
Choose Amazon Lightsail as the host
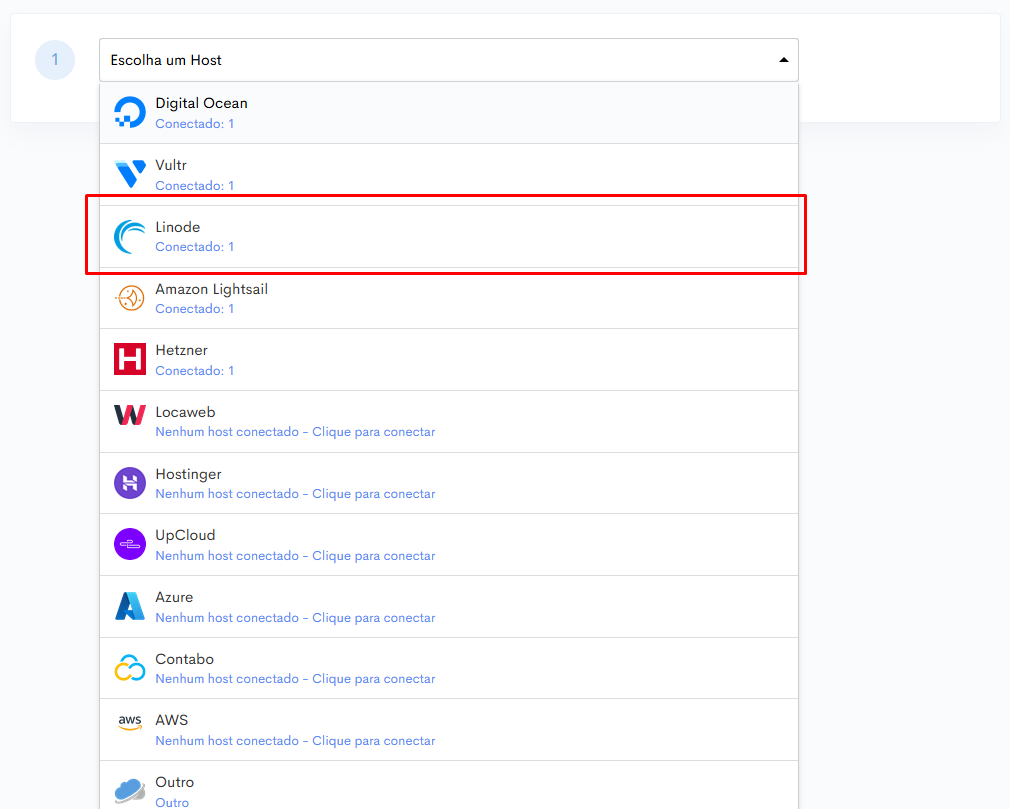click(449, 298)
